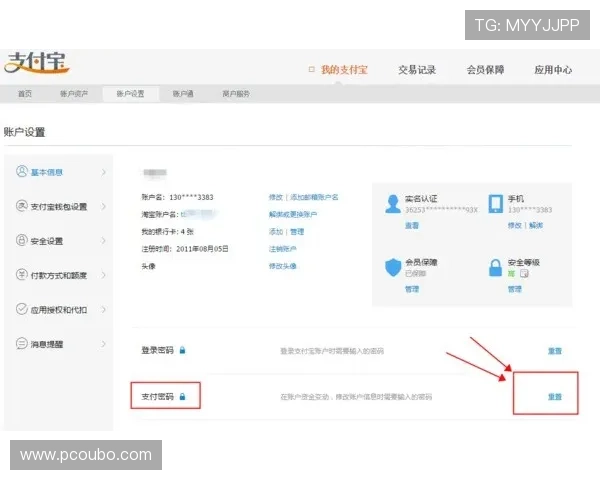Viewport: 600px width, 480px height.
Task: Click 我的银行卡: 4 张 text
Action: 168,232
